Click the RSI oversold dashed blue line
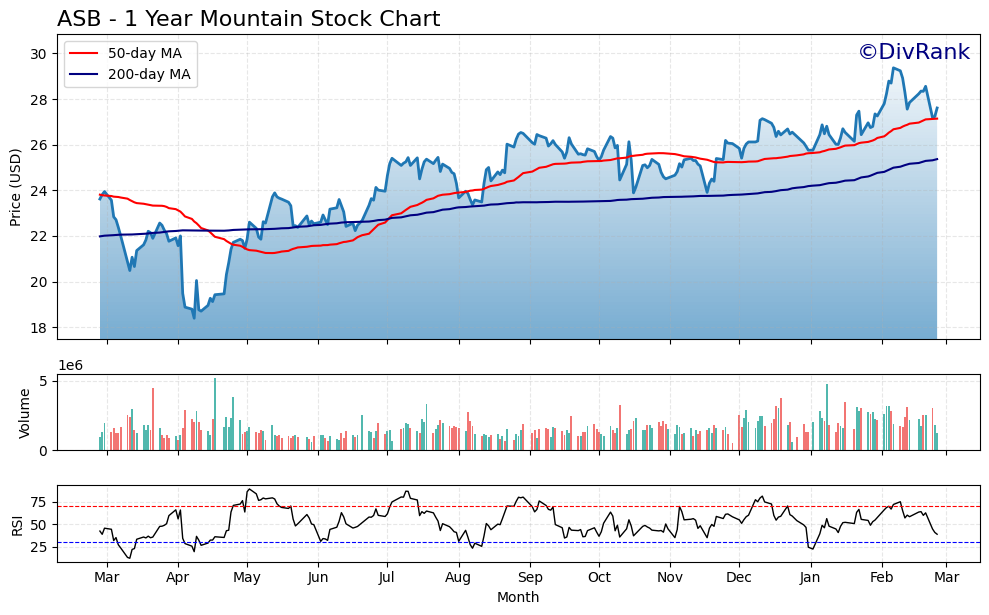Image resolution: width=989 pixels, height=615 pixels. [500, 541]
